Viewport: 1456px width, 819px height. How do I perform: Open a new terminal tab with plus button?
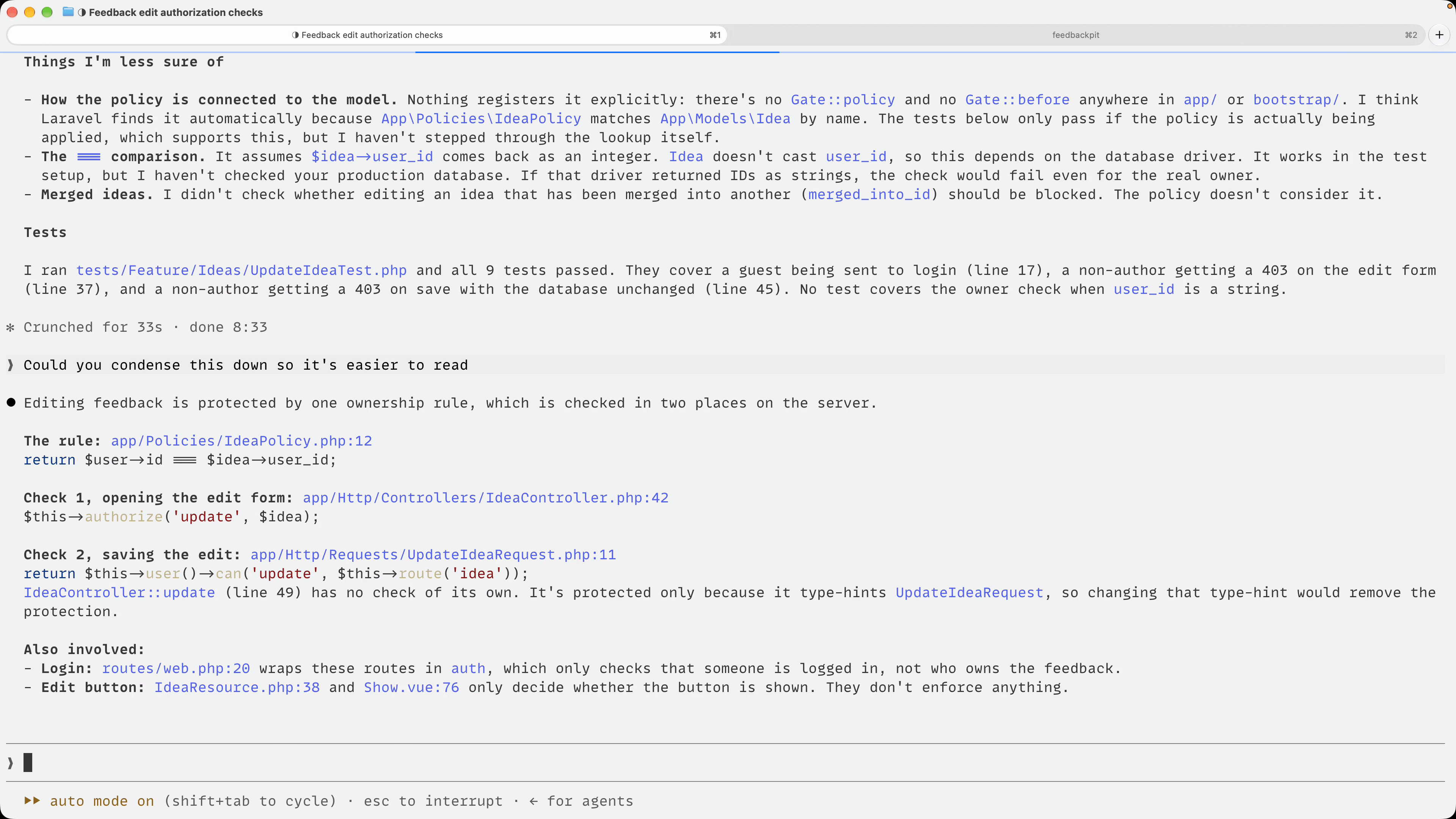(1439, 35)
